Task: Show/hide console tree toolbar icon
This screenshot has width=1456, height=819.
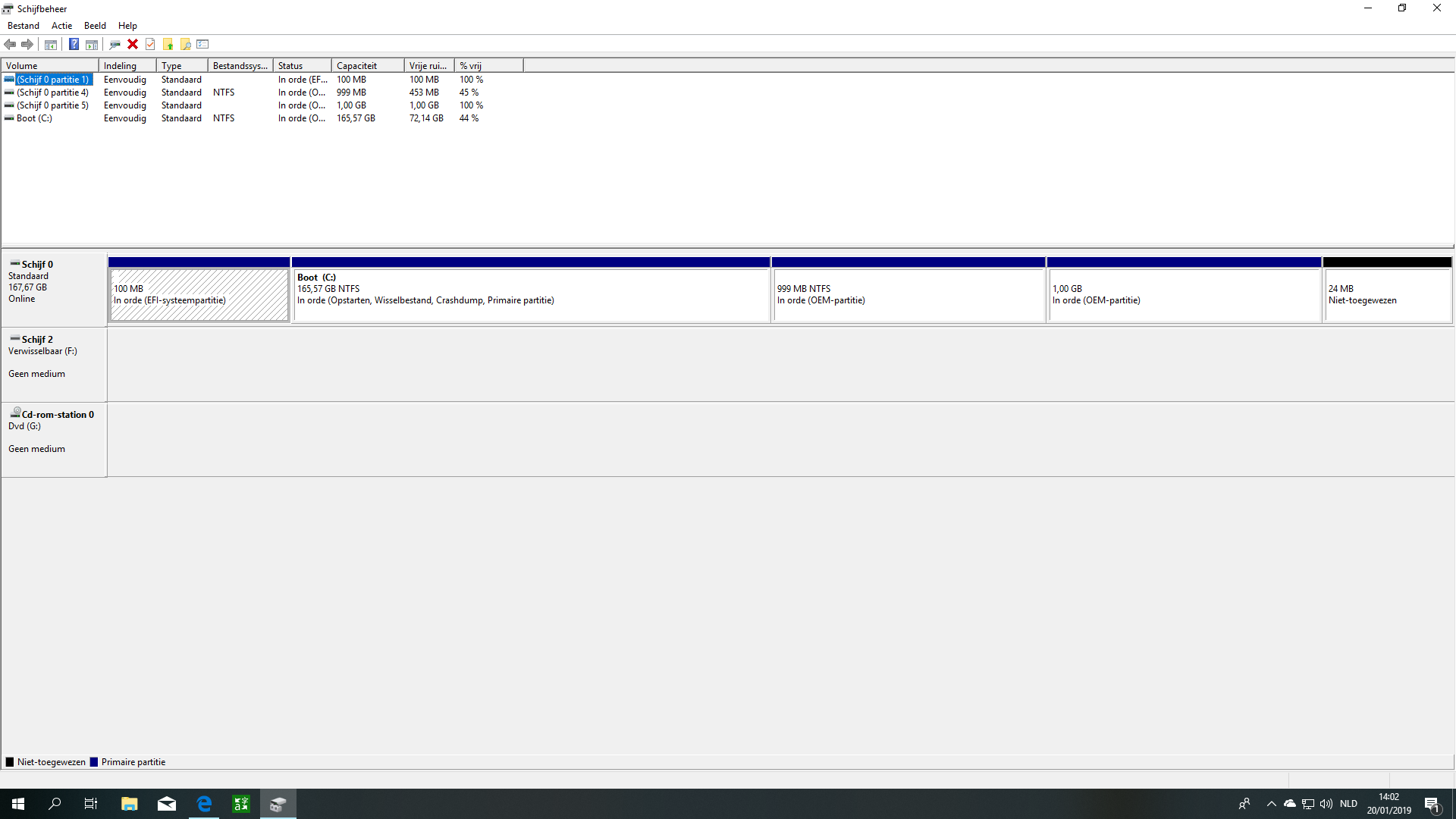Action: point(51,44)
